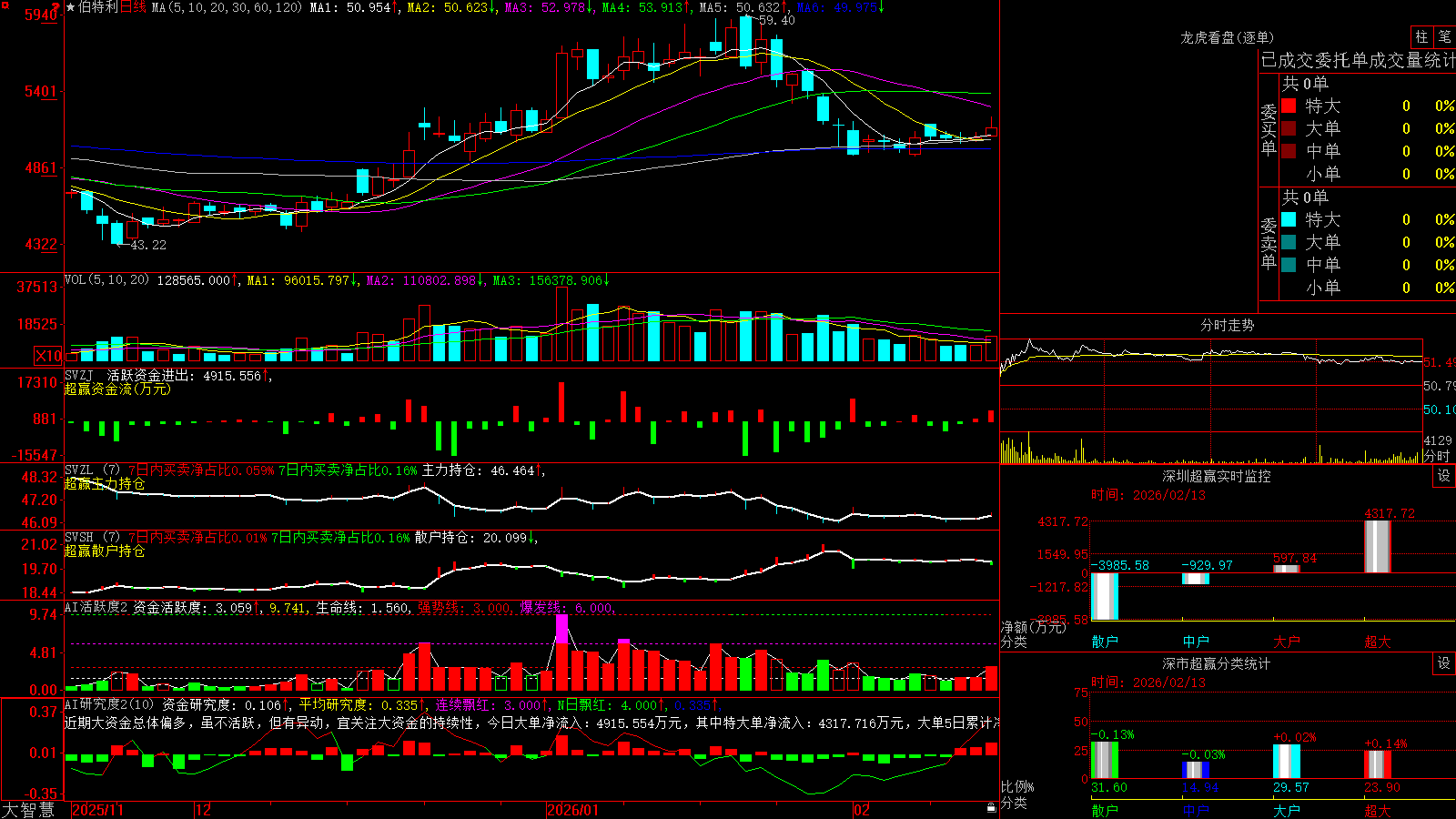Click the SVZL (7) indicator label
This screenshot has width=1456, height=819.
[93, 470]
